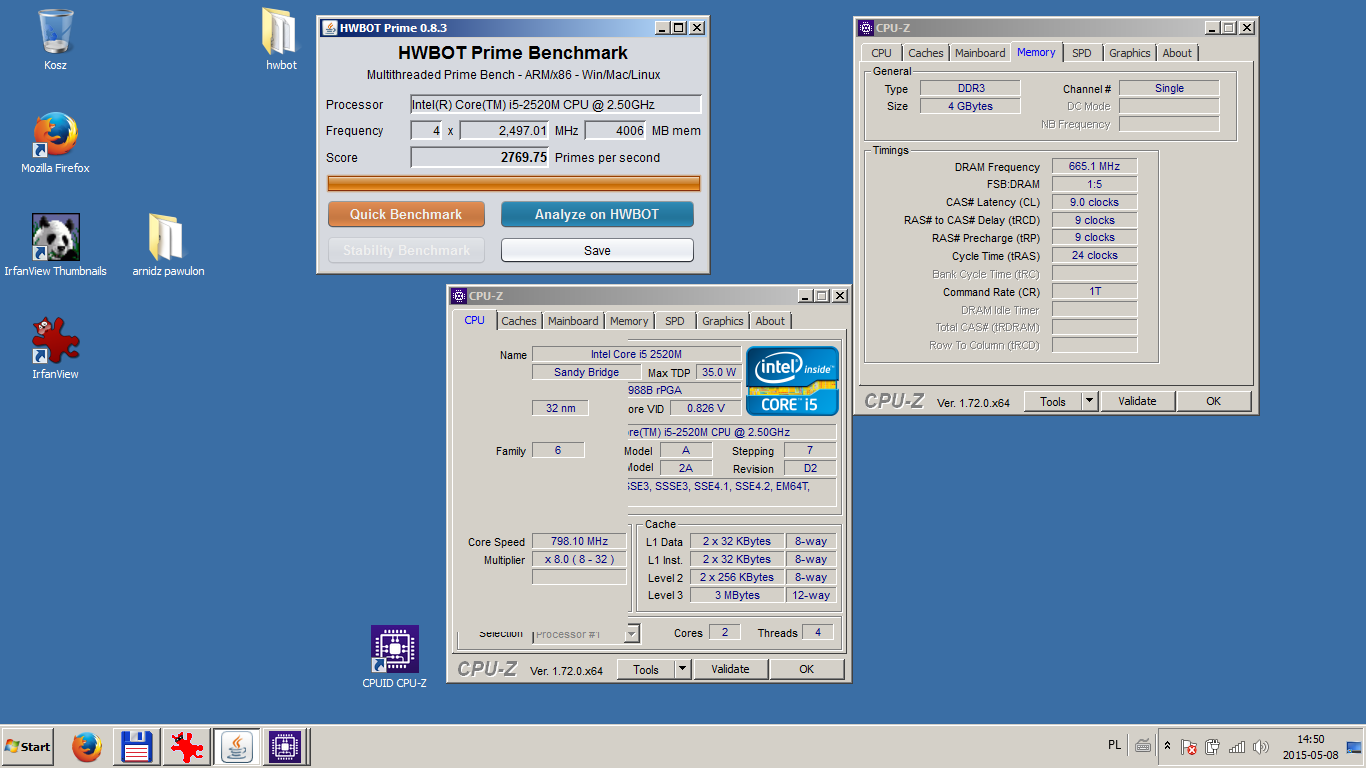
Task: Open the Kosz recycle bin icon
Action: 56,40
